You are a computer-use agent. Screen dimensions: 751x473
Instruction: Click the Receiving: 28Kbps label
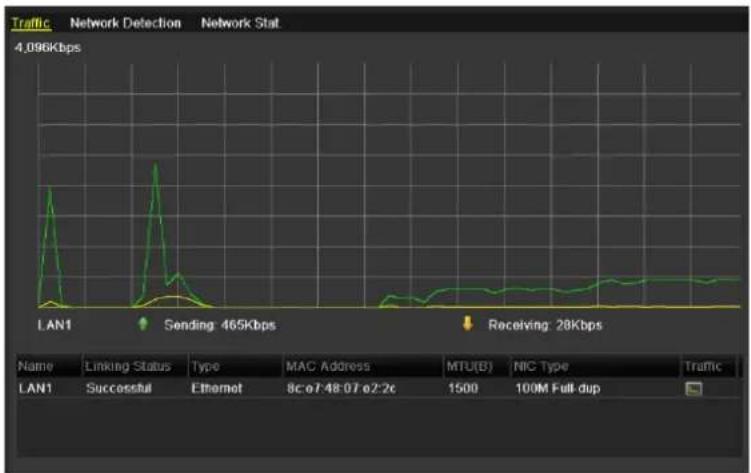[545, 325]
